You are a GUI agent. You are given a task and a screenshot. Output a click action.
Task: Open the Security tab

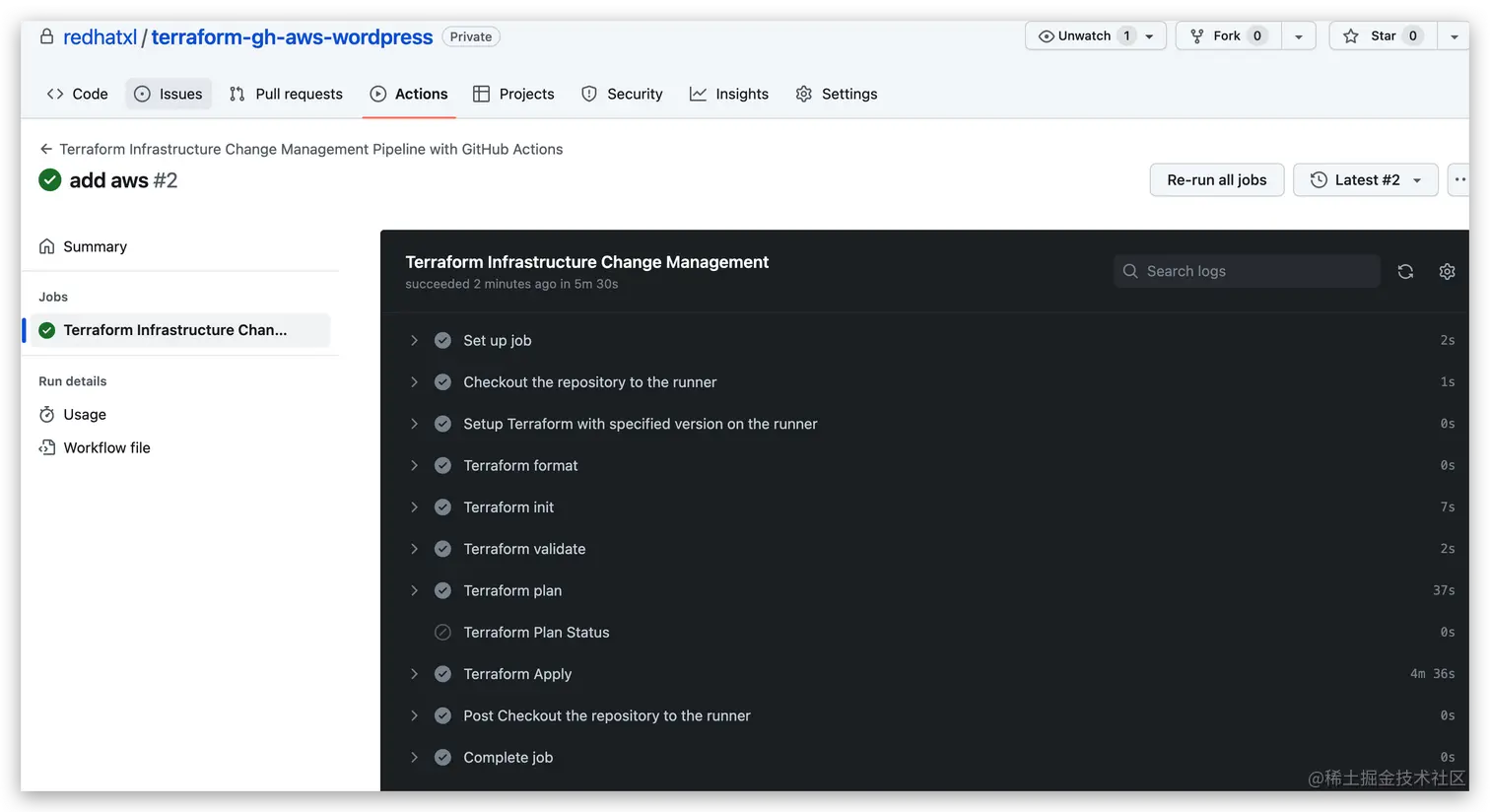pyautogui.click(x=622, y=94)
